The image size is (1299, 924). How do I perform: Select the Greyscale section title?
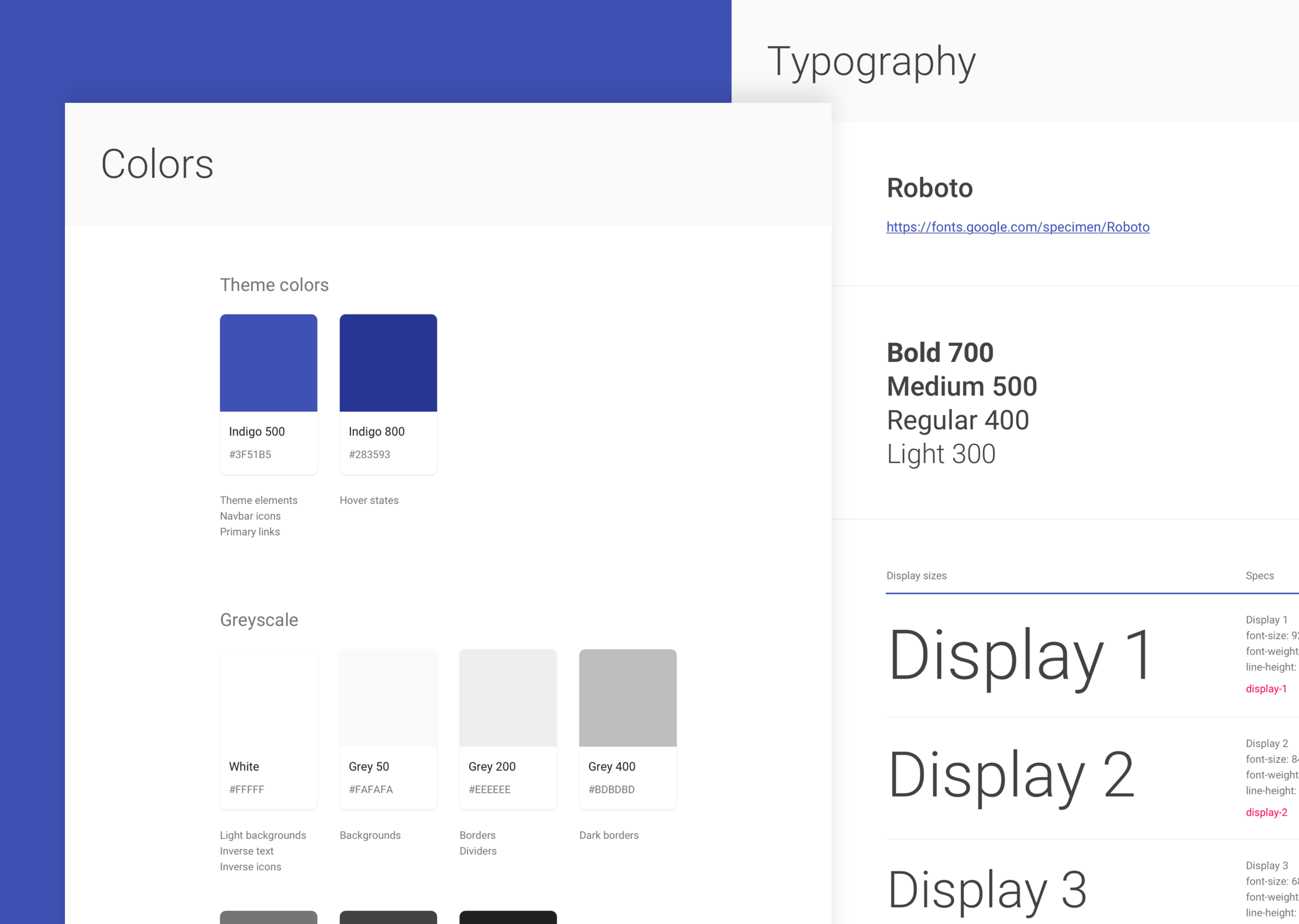(x=259, y=620)
